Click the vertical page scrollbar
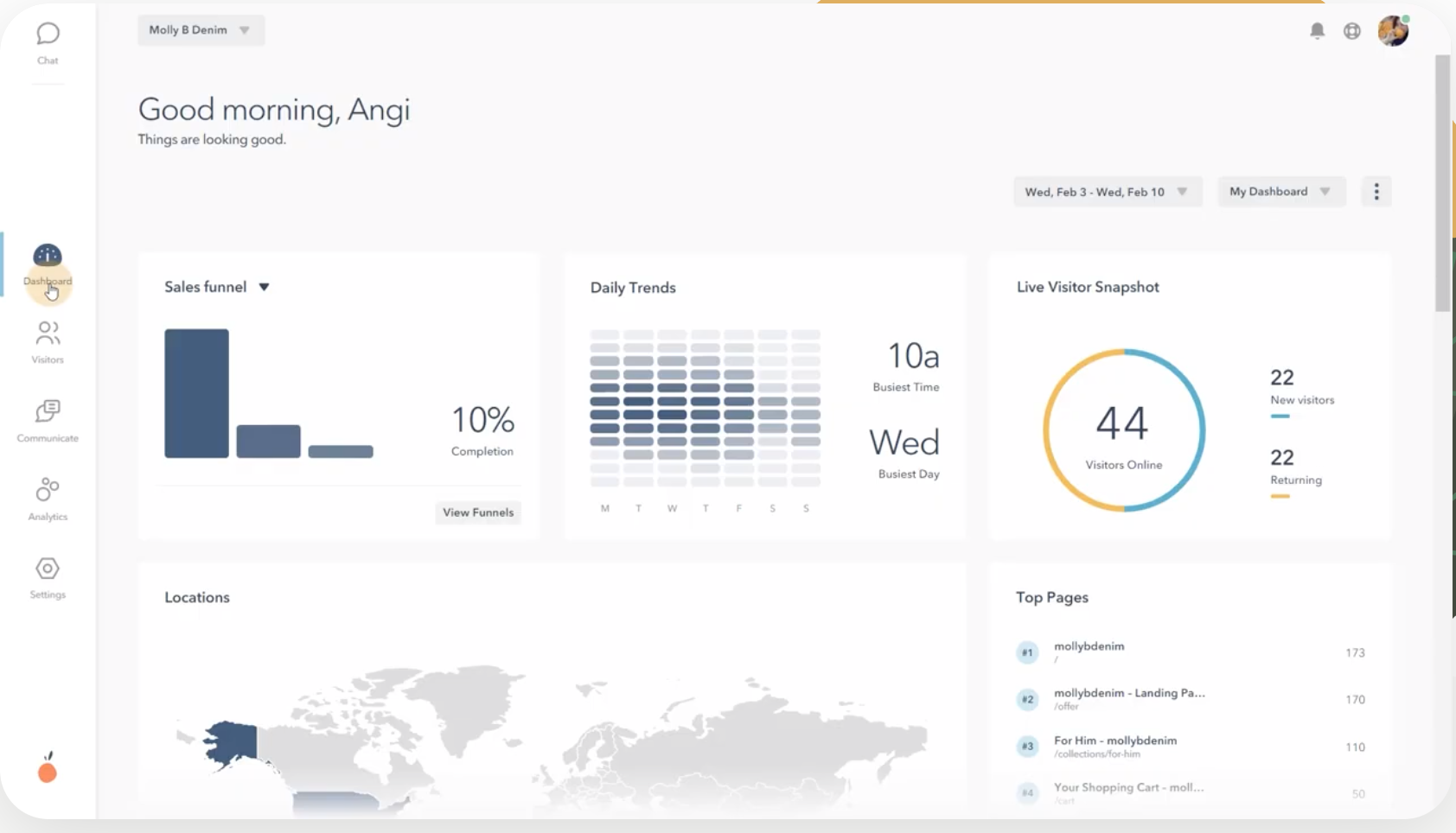 point(1442,183)
